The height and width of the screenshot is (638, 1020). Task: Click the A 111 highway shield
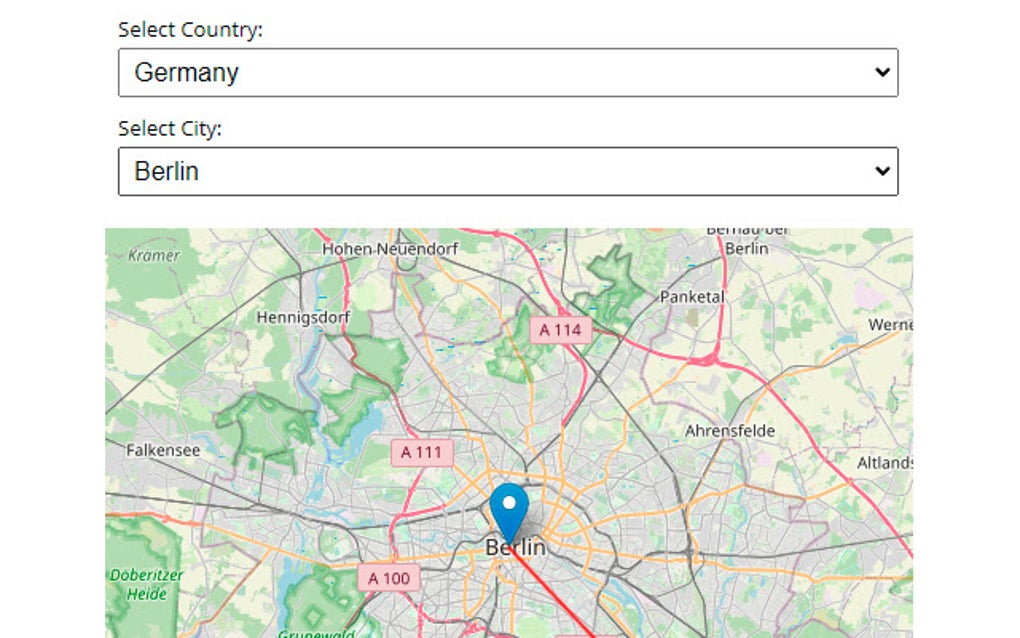tap(421, 452)
